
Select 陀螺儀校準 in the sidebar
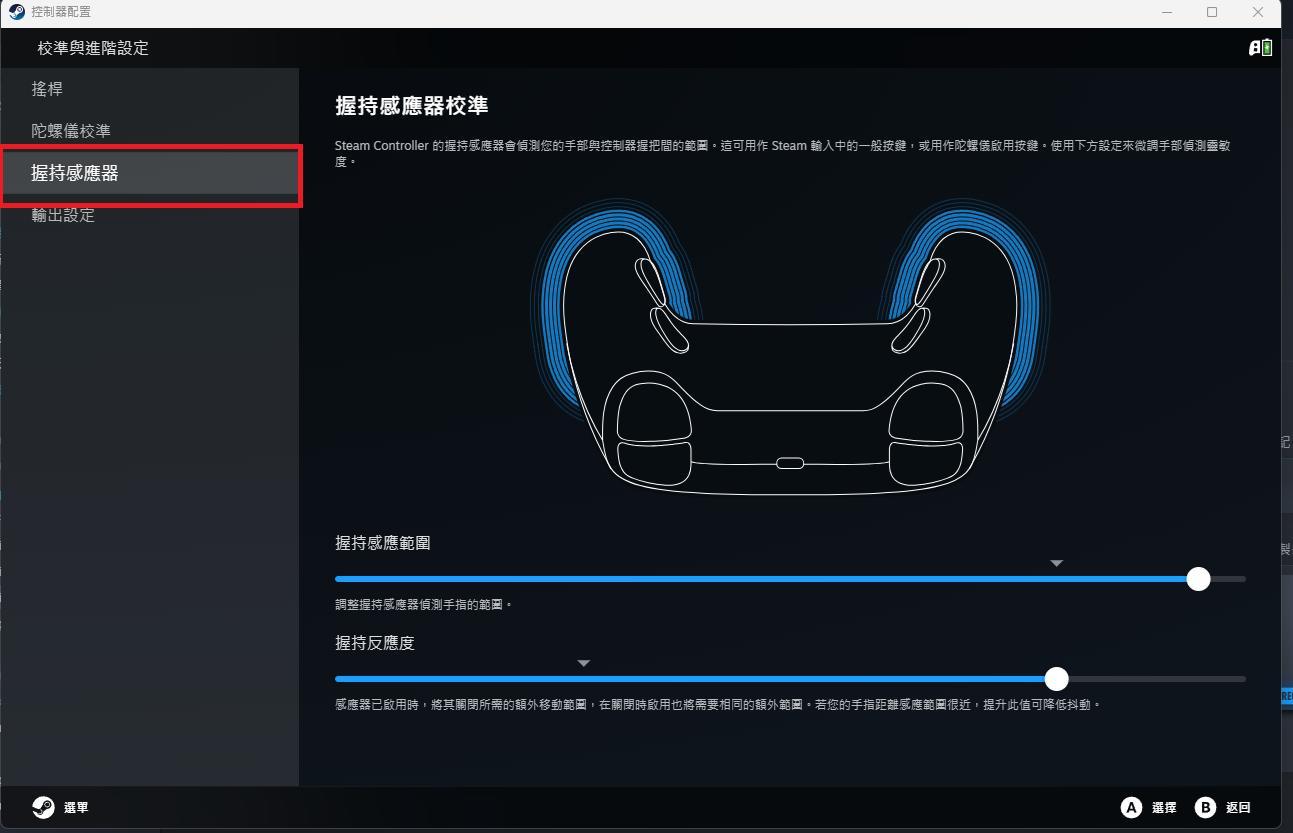click(x=148, y=131)
